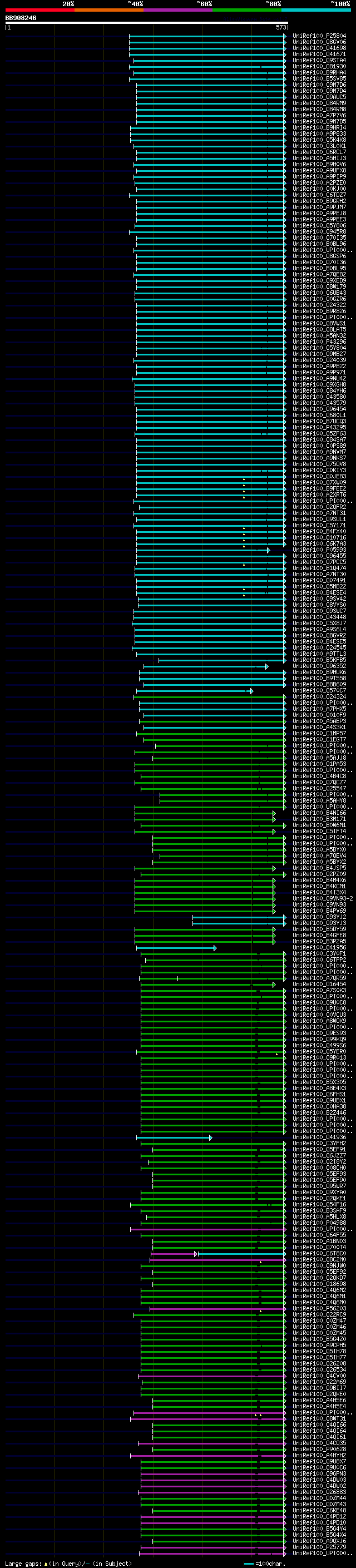Select hit label UniRef100_B5SV85

[x=319, y=78]
